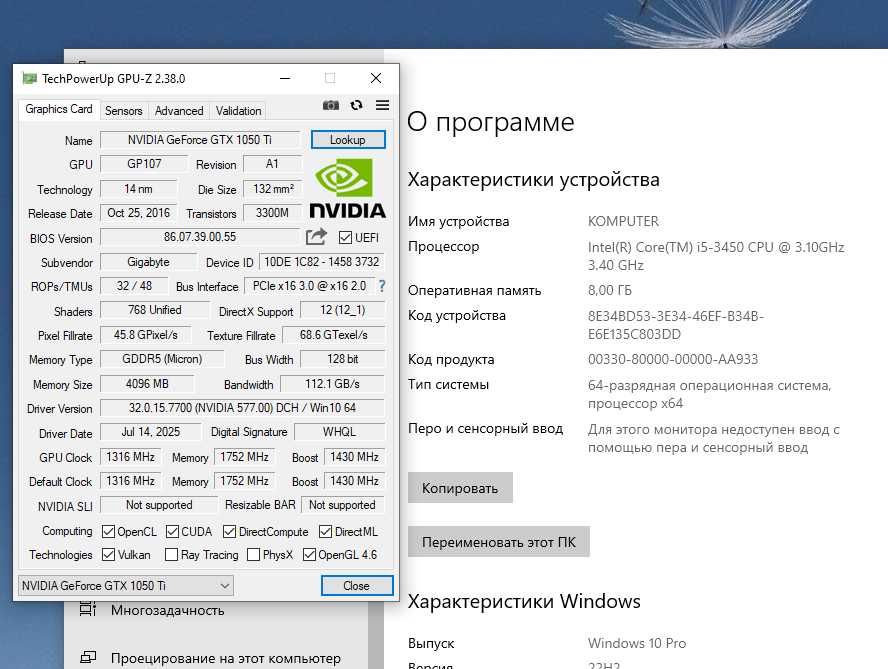
Task: Click the Lookup button
Action: (x=348, y=139)
